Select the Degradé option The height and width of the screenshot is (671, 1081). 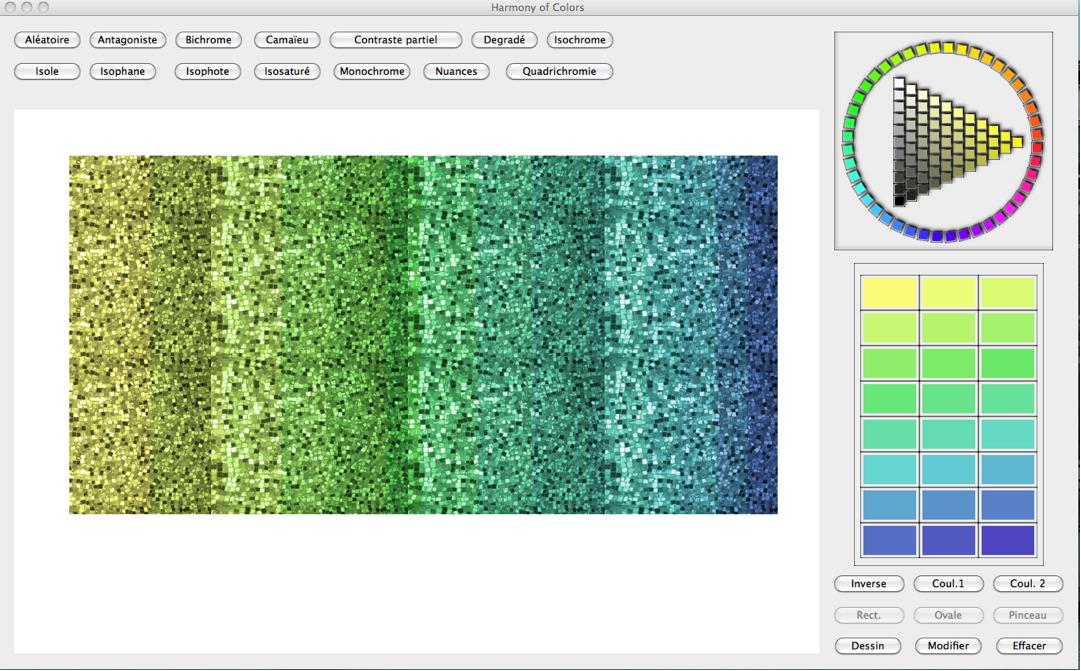click(x=504, y=40)
